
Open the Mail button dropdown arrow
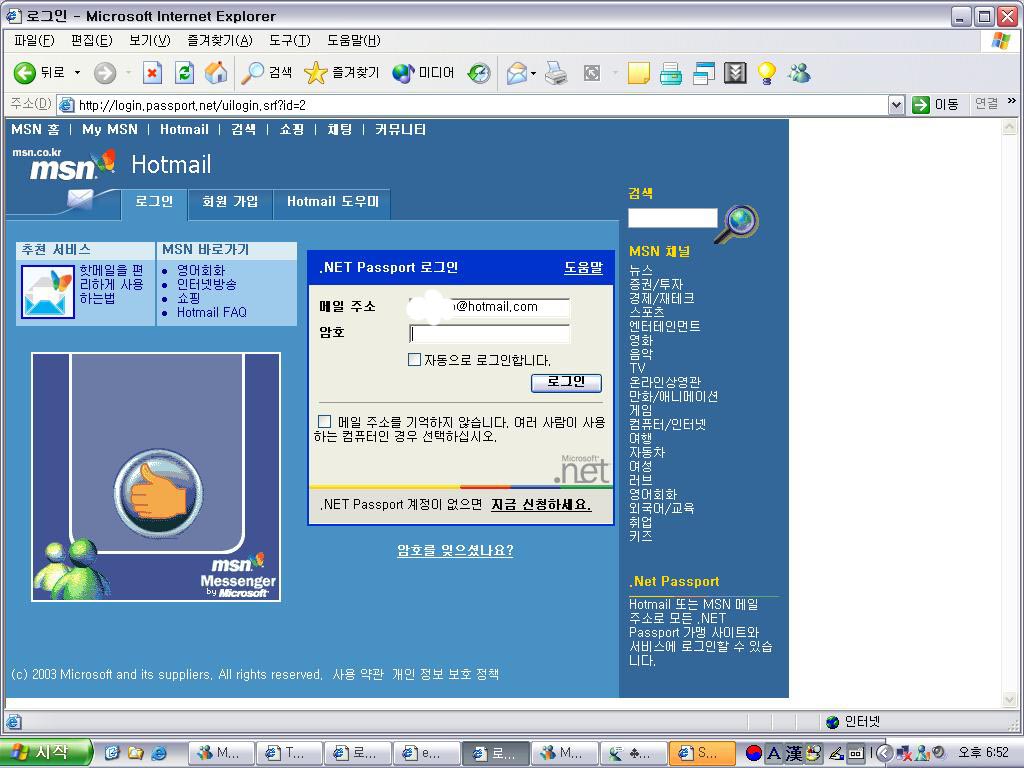[x=534, y=73]
